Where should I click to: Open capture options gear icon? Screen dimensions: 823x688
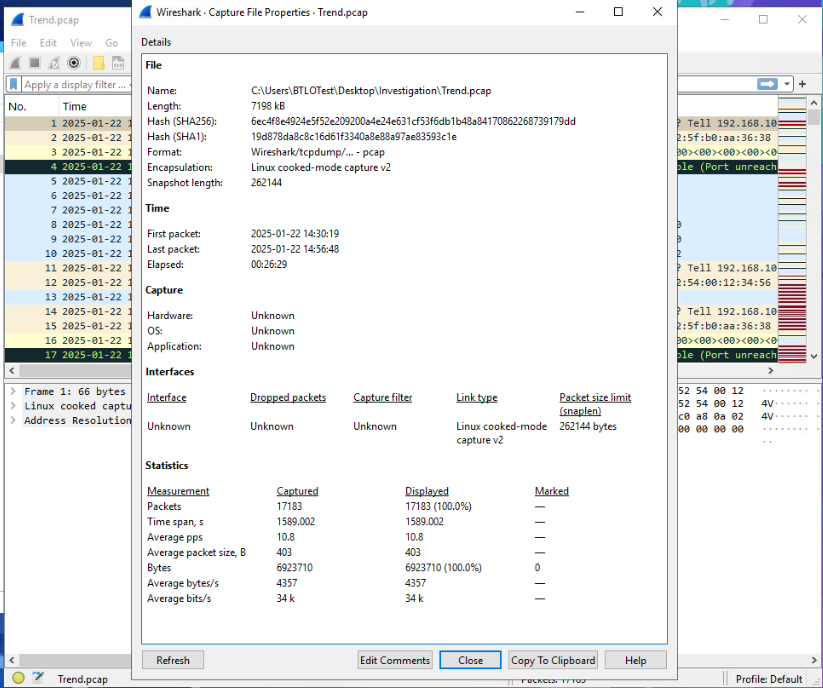tap(74, 63)
